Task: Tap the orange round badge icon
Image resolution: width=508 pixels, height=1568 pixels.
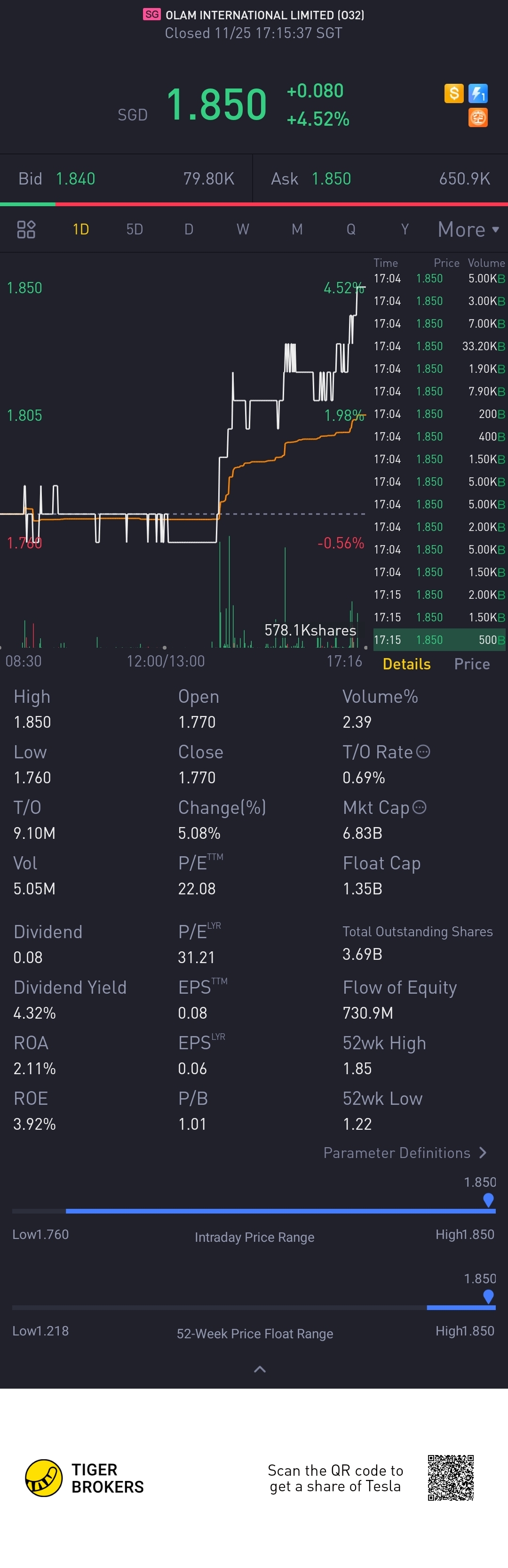Action: click(478, 117)
